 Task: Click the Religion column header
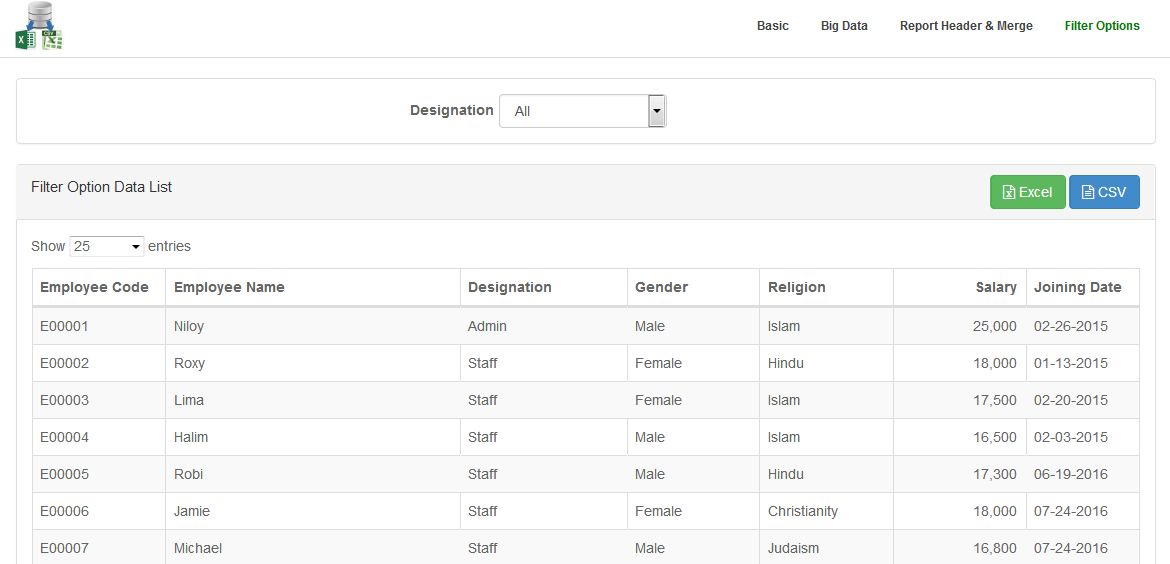point(796,287)
